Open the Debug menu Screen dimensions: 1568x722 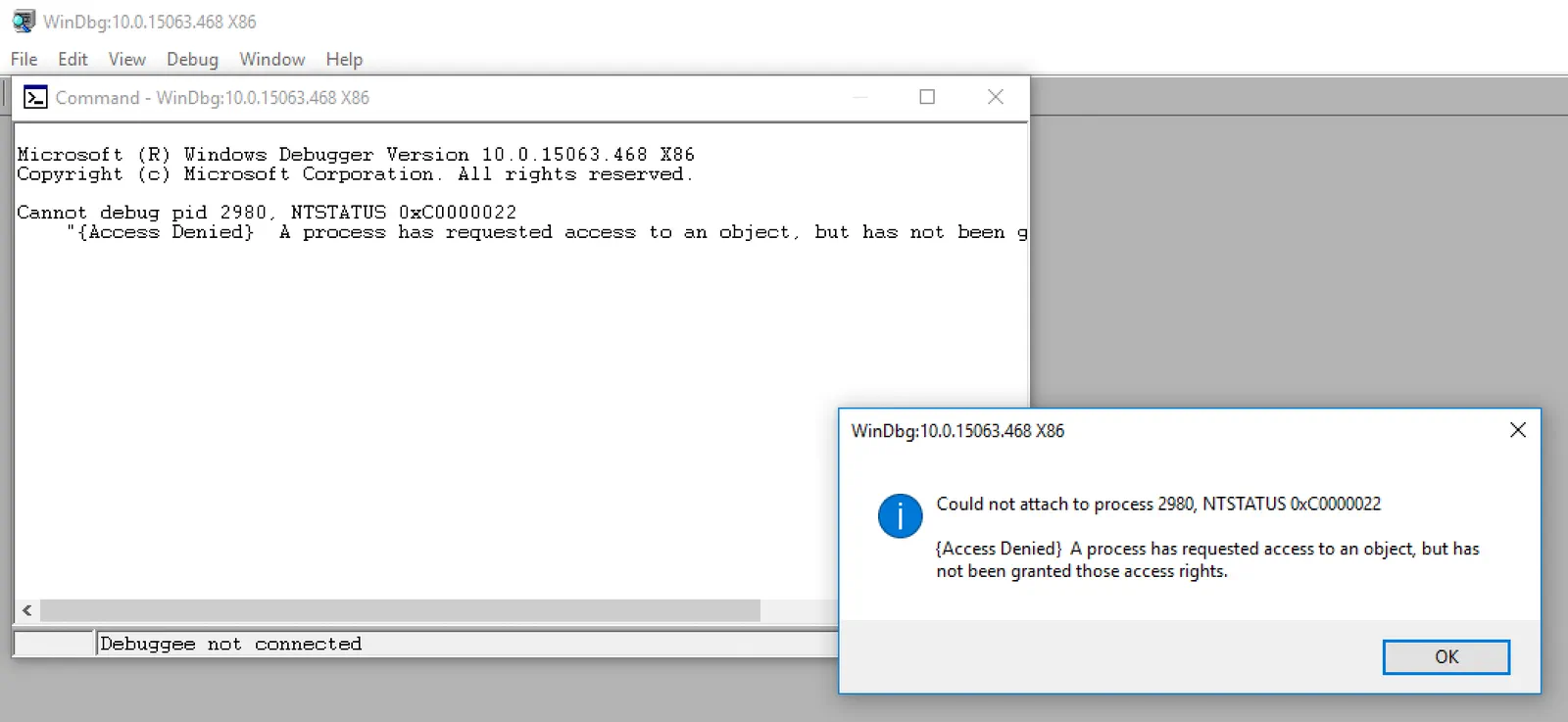tap(192, 59)
